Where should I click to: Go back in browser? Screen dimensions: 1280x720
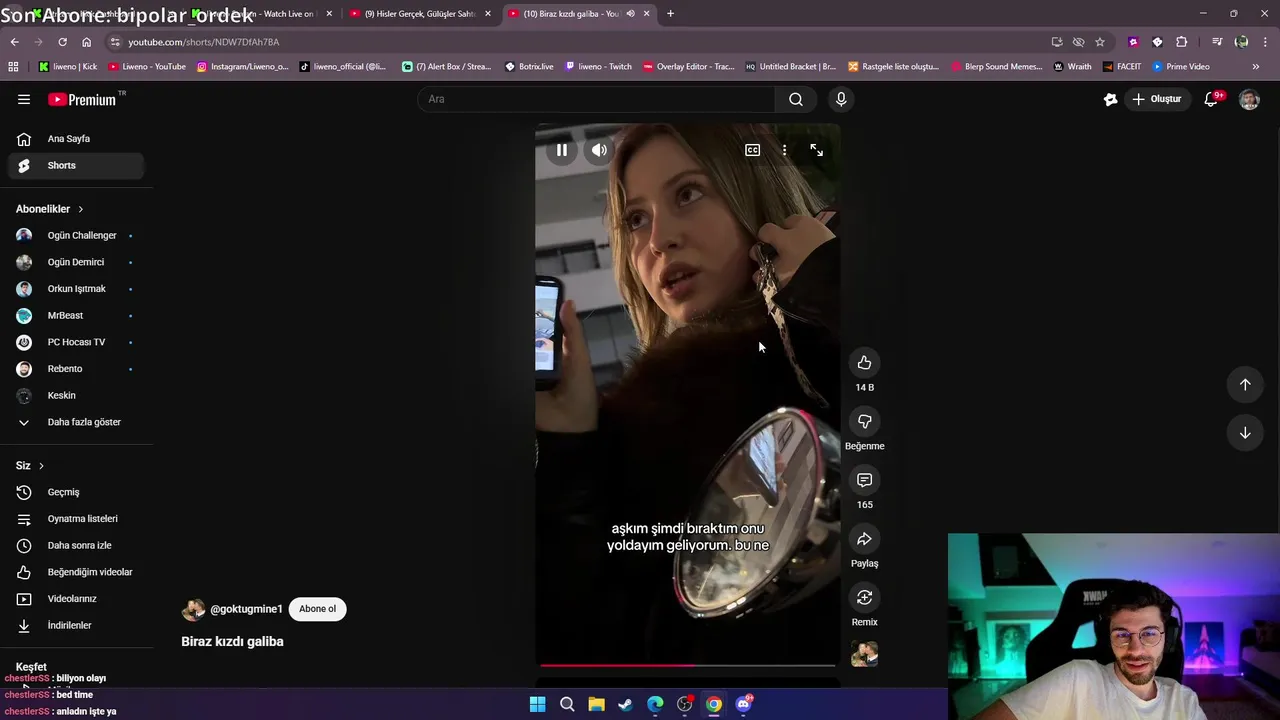point(14,42)
